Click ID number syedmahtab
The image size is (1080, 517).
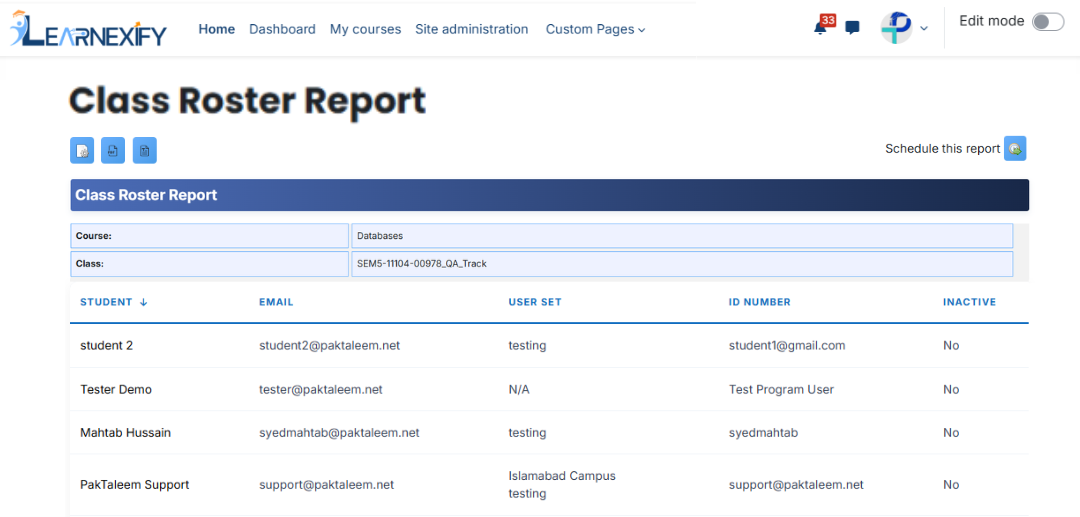[763, 433]
